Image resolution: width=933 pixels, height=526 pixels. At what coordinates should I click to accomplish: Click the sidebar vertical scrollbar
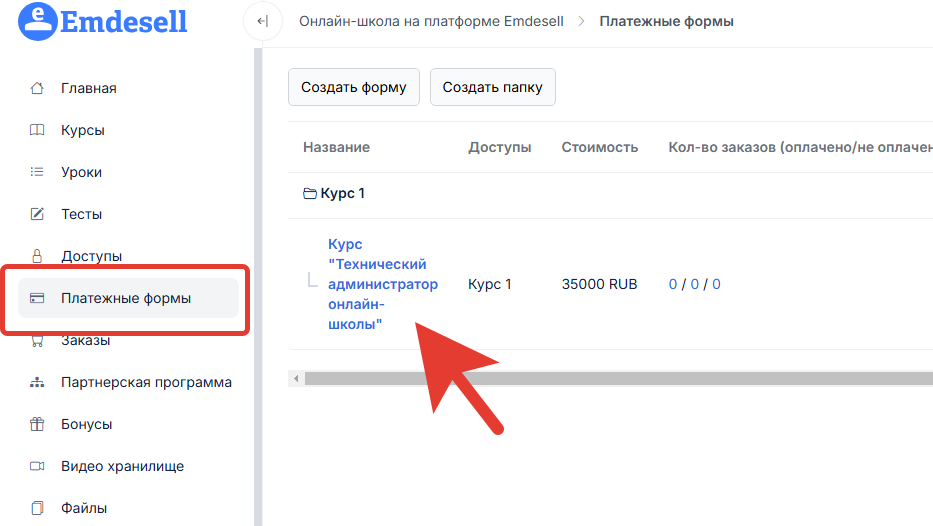pos(258,287)
